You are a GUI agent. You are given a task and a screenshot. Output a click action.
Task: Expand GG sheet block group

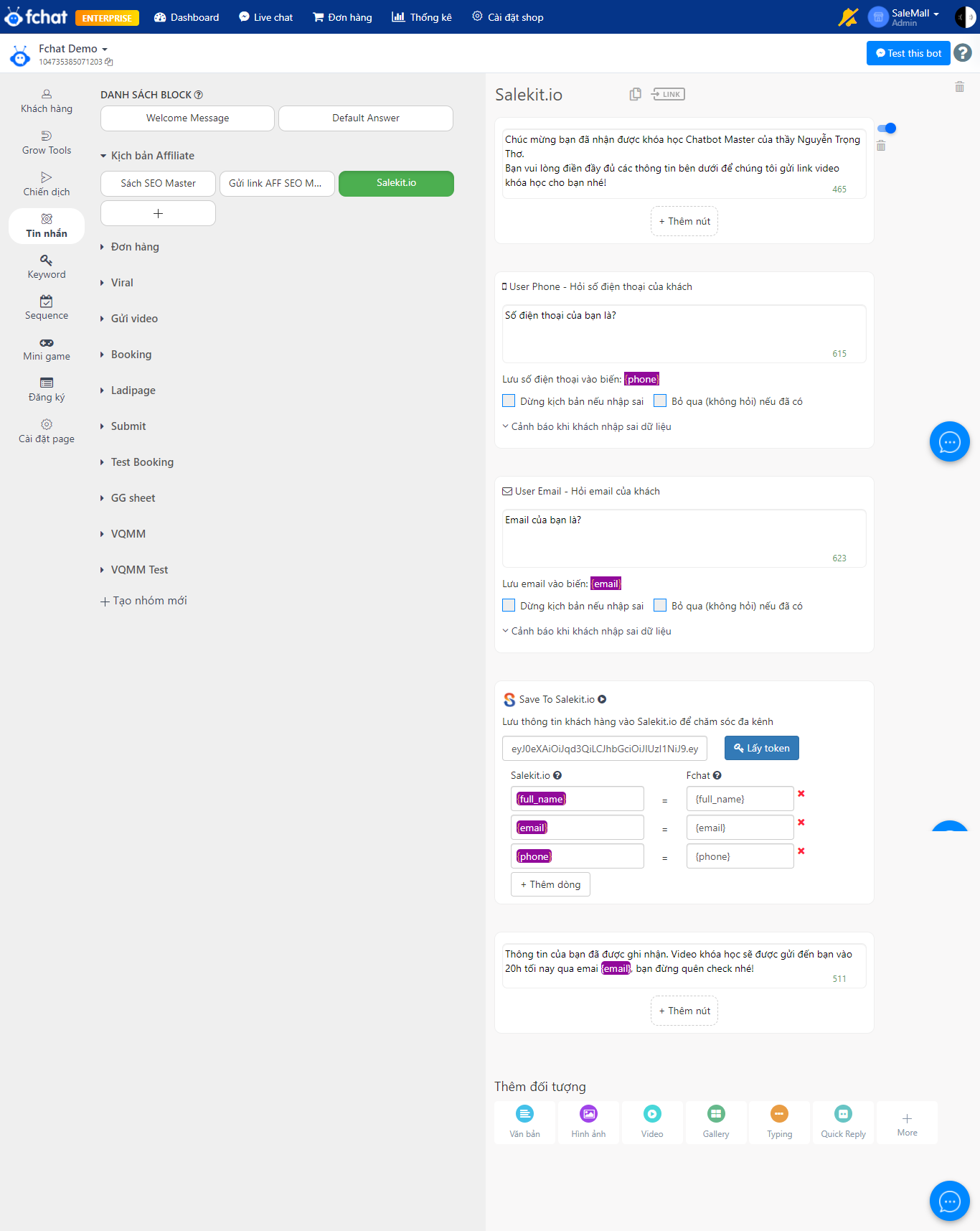click(128, 498)
